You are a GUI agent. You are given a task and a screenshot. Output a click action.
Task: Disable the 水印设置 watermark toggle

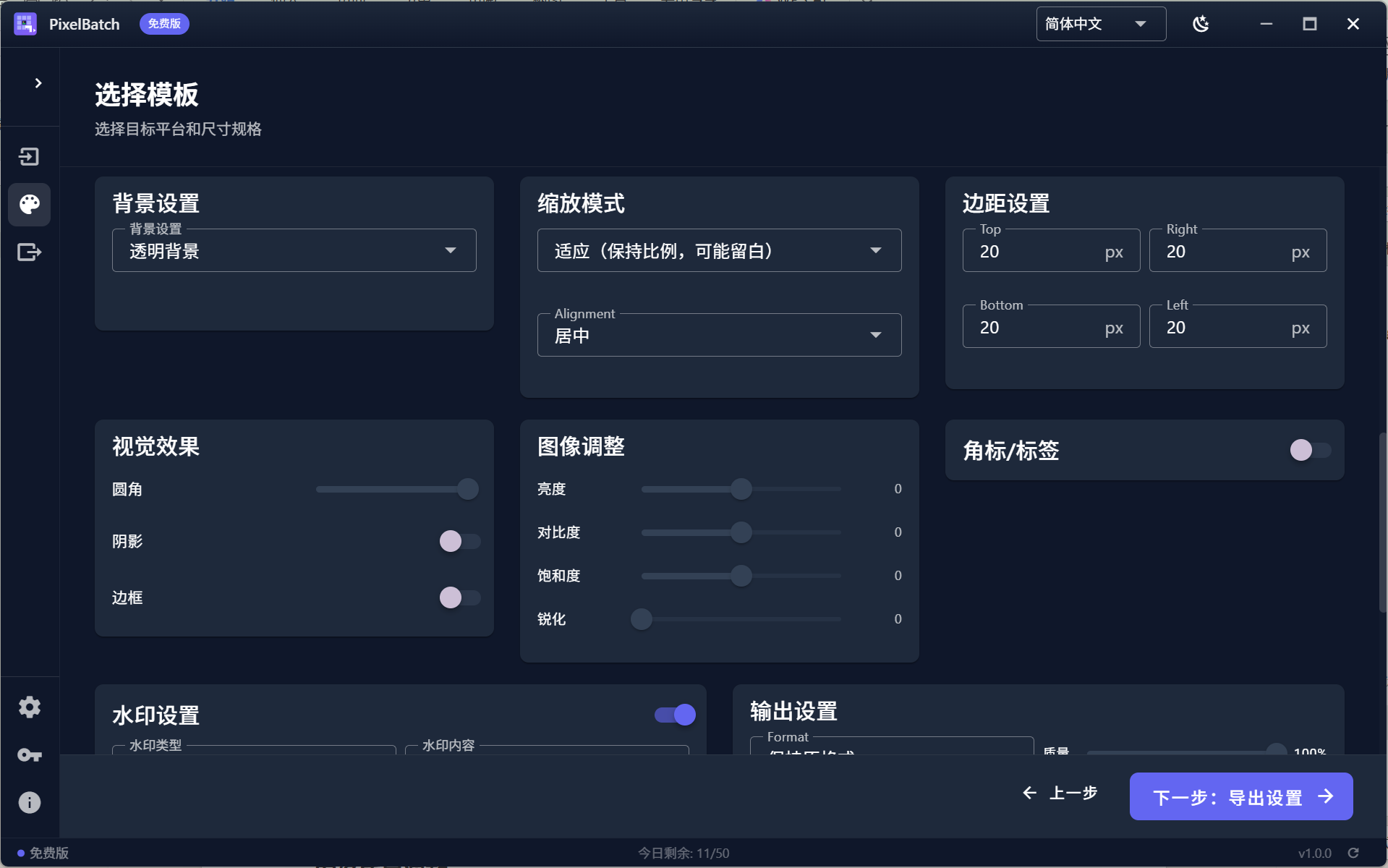click(675, 715)
